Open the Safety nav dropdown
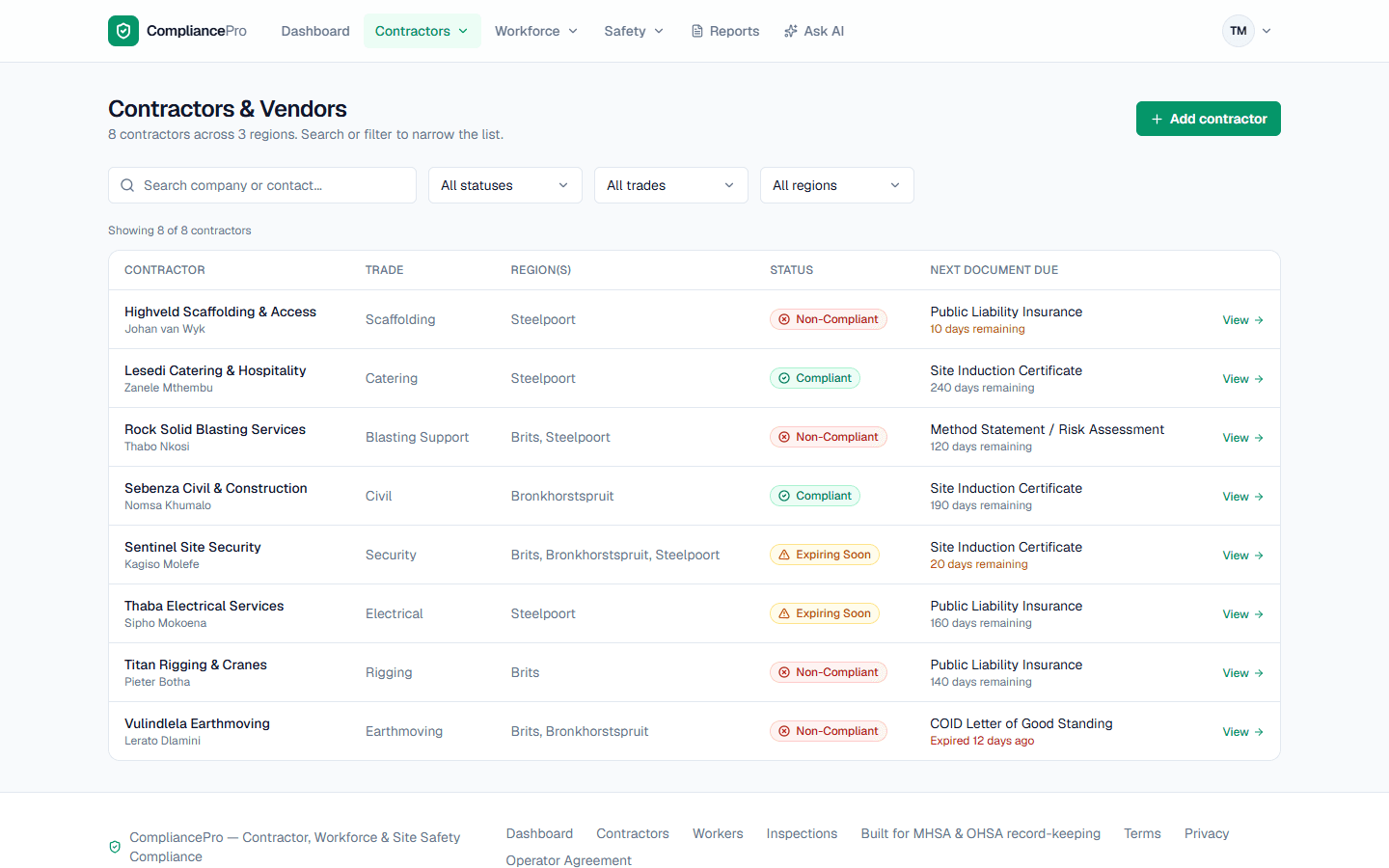 tap(634, 31)
